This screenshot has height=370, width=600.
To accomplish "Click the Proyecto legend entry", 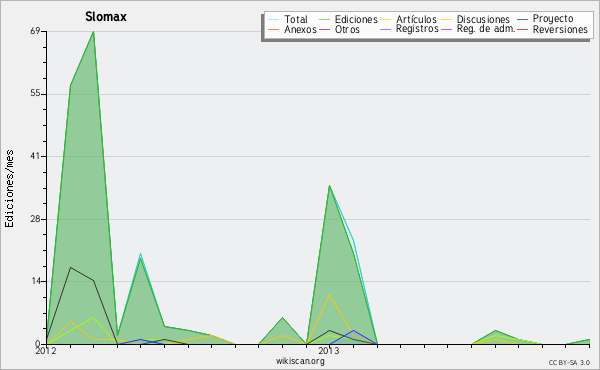I will pos(553,19).
